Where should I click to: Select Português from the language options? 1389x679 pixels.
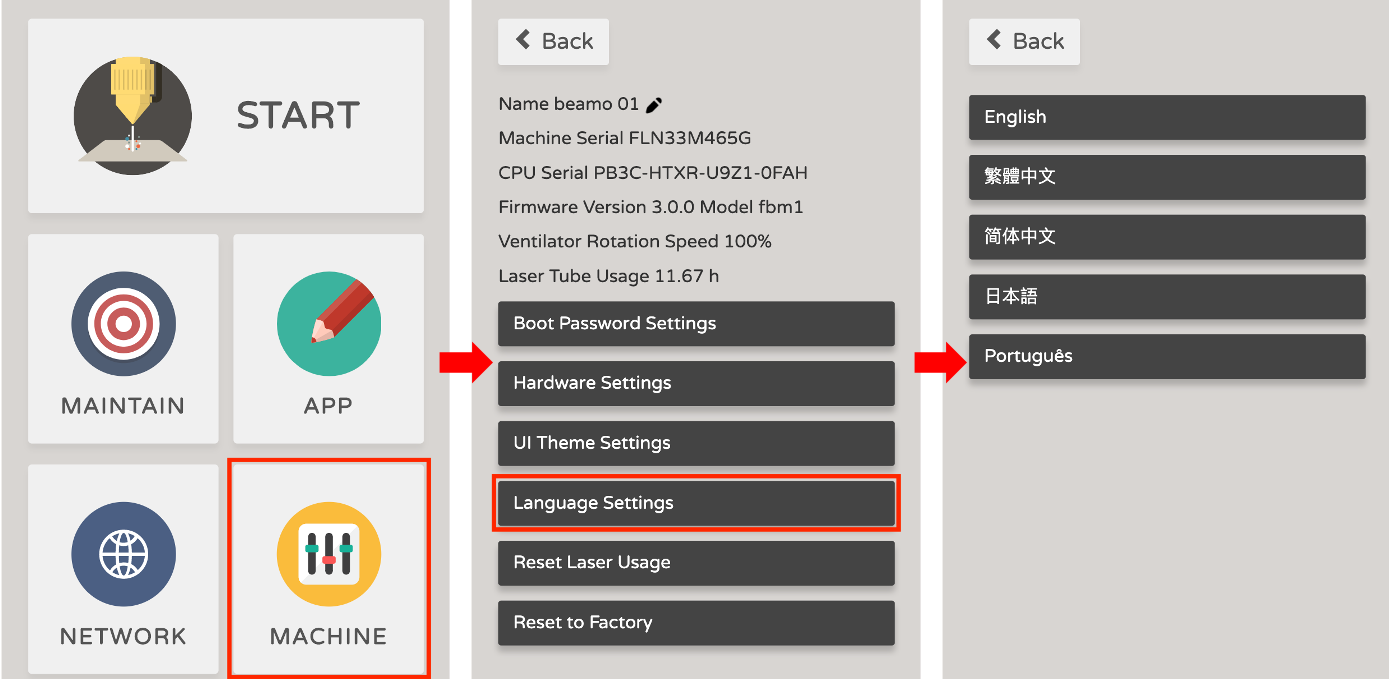pyautogui.click(x=1167, y=357)
